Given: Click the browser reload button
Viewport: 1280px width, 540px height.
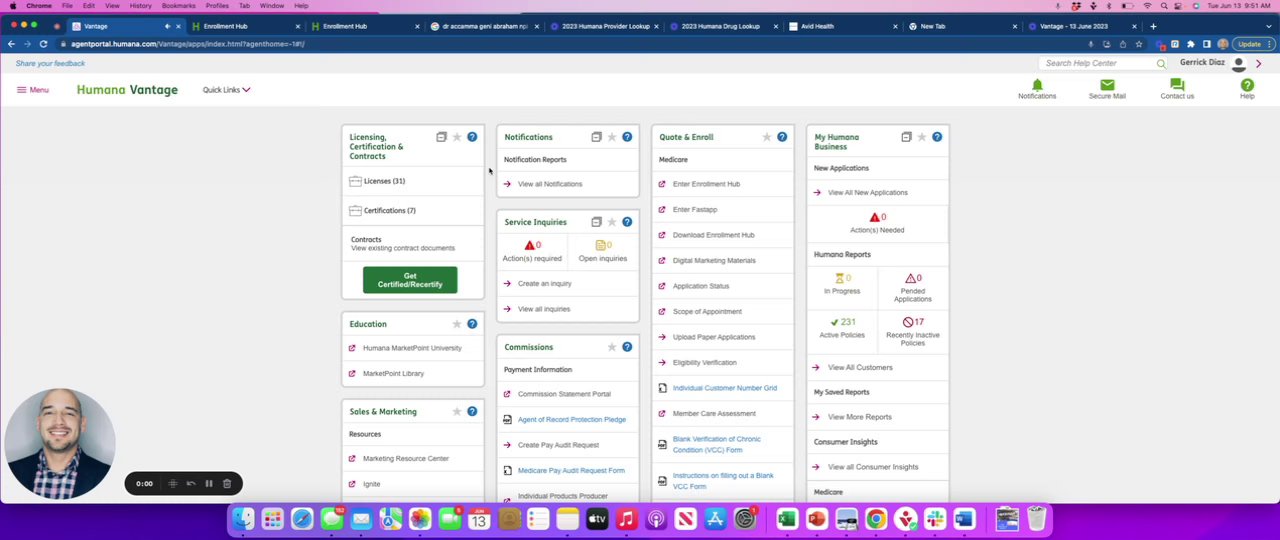Looking at the screenshot, I should (43, 44).
